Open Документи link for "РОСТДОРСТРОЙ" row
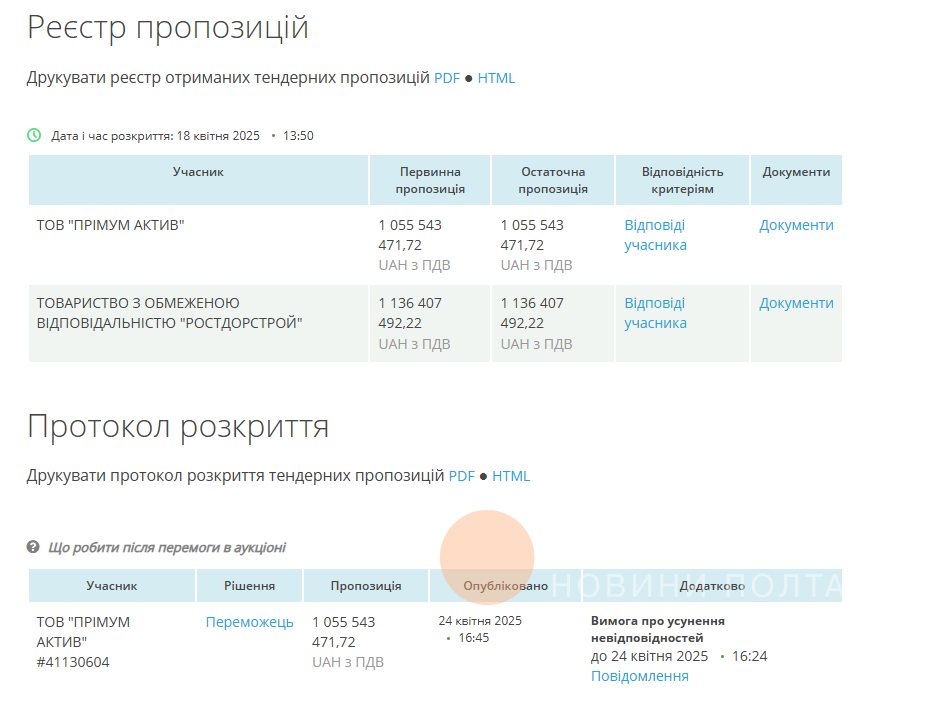Viewport: 945px width, 705px height. pos(796,303)
